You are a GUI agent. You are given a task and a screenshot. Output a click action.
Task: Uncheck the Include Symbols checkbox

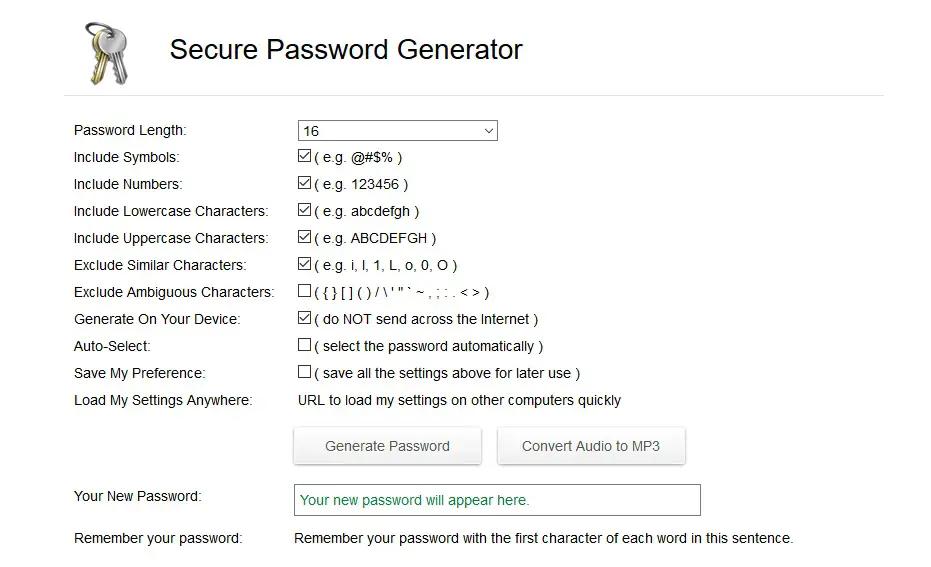point(304,157)
